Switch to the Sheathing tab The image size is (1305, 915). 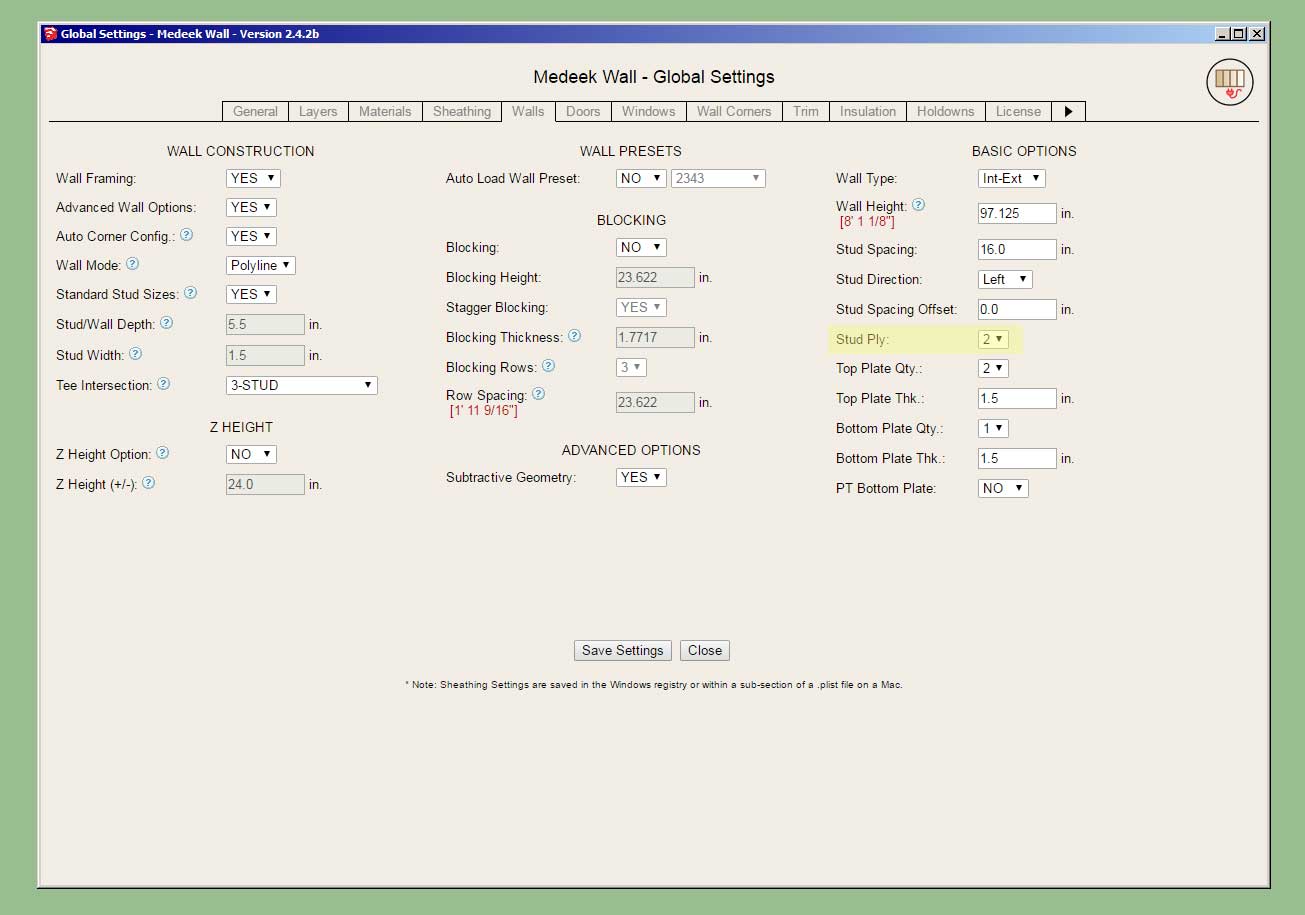(x=462, y=111)
